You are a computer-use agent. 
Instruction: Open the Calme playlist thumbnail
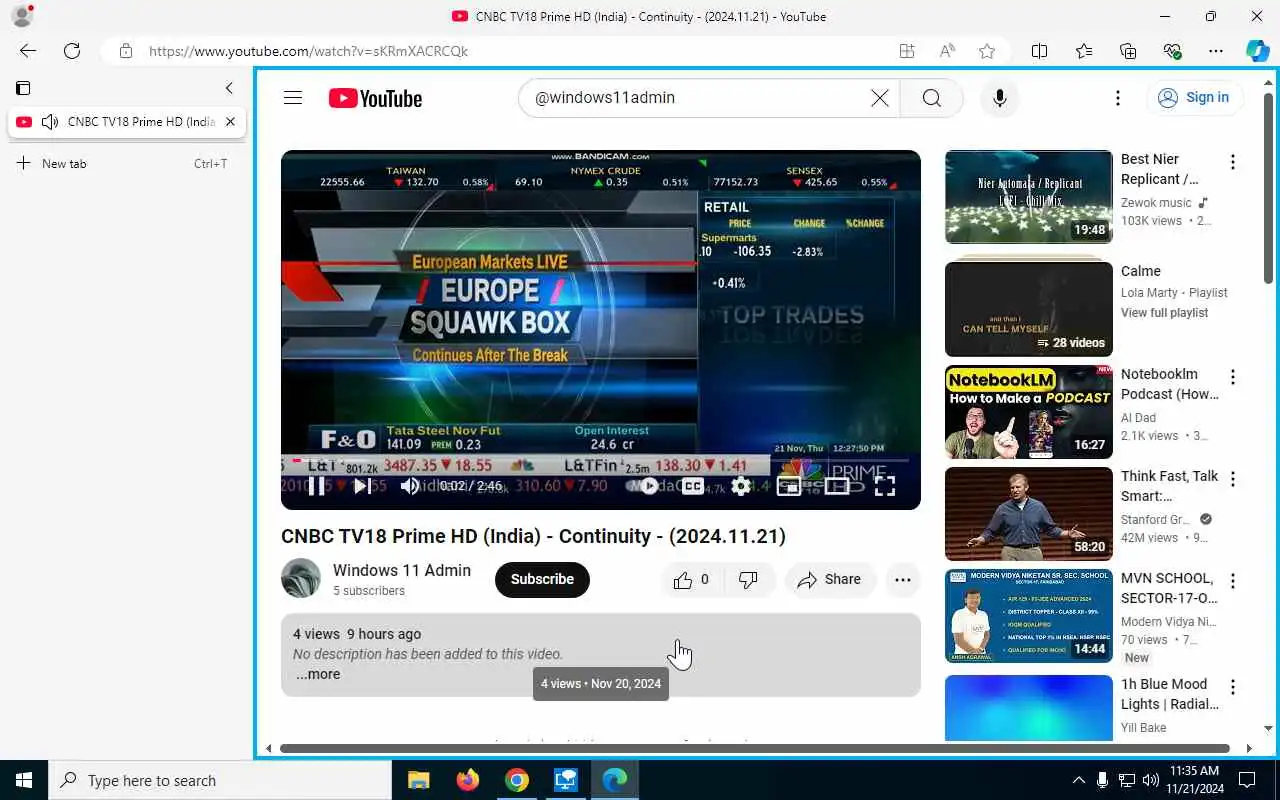(1028, 309)
